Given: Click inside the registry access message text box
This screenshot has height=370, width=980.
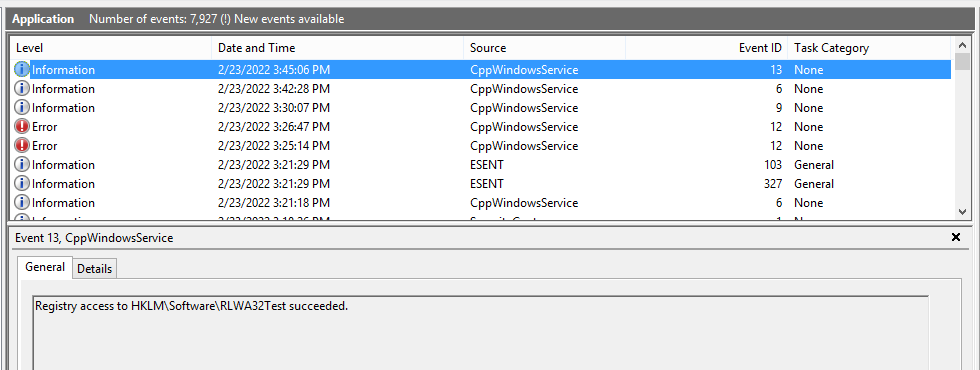Looking at the screenshot, I should pos(480,332).
